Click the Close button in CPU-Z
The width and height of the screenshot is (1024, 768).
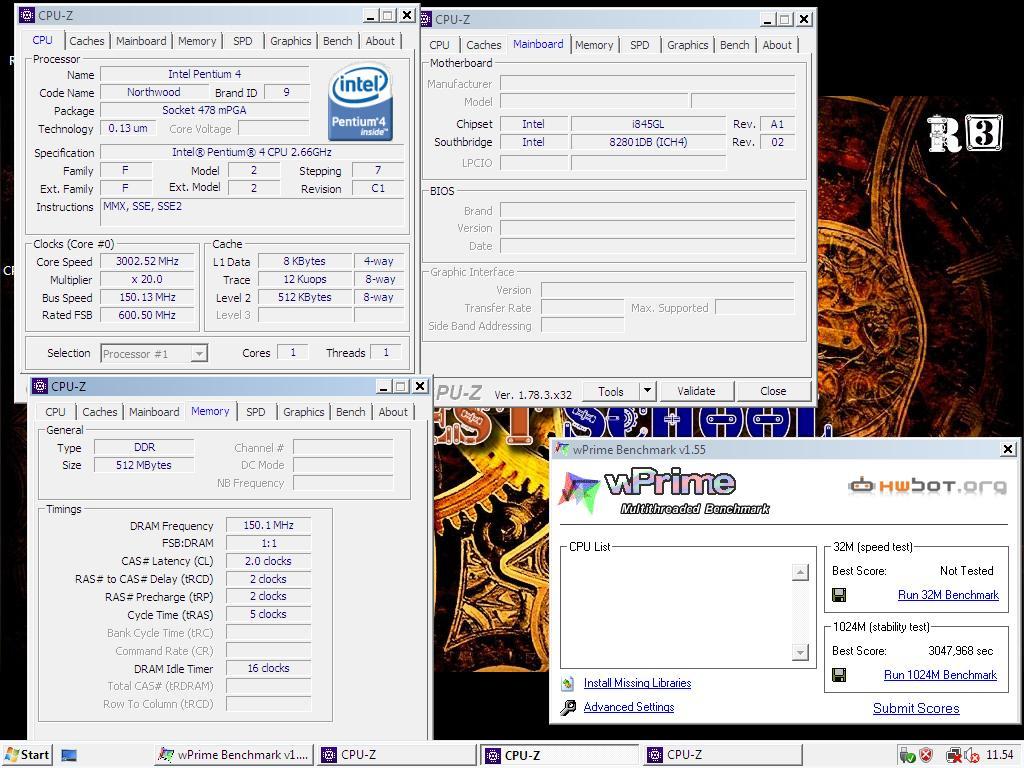pyautogui.click(x=773, y=391)
